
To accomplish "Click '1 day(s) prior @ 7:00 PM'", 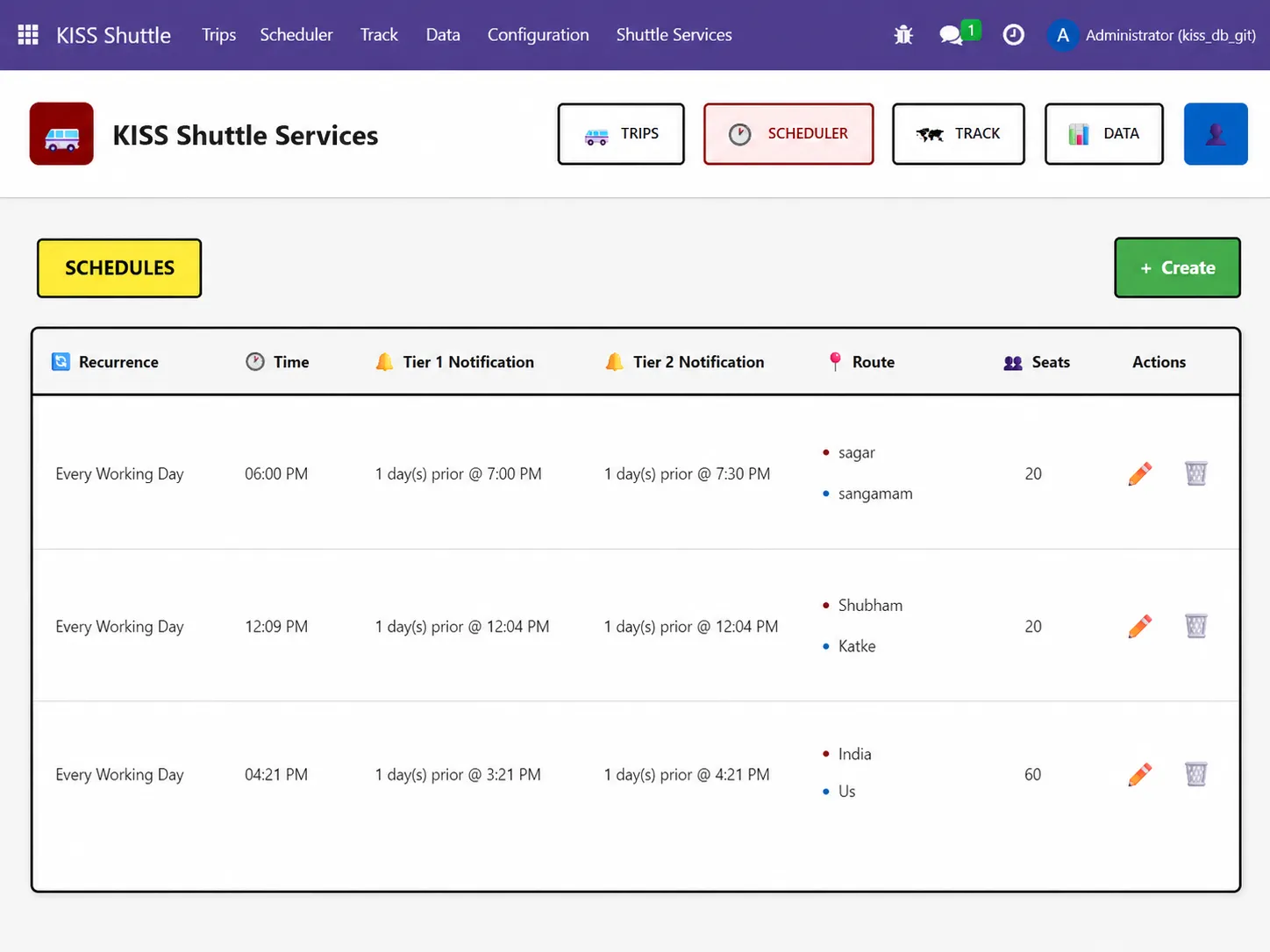I will coord(459,473).
